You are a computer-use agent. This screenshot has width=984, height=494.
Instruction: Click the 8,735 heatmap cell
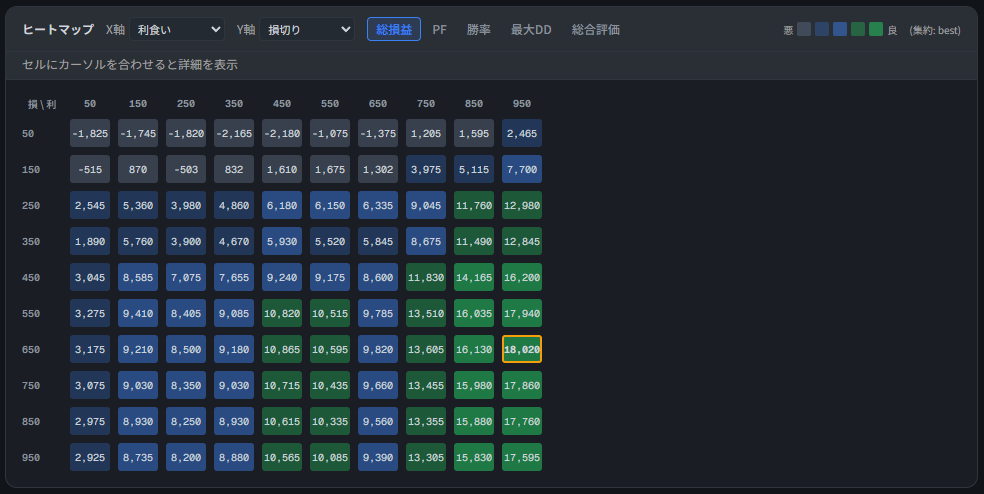click(x=137, y=457)
